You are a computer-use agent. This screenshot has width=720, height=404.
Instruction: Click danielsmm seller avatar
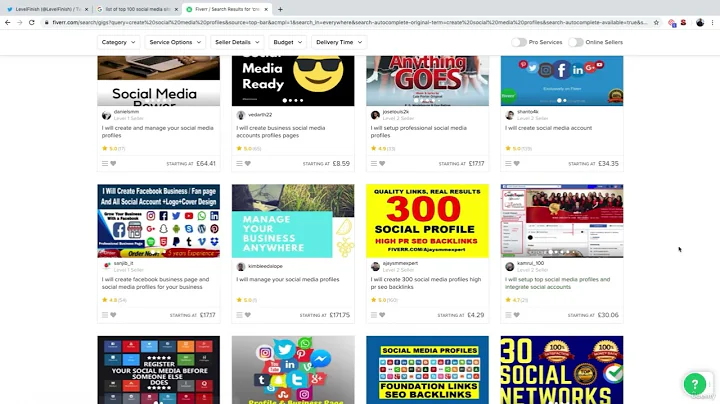pos(107,115)
